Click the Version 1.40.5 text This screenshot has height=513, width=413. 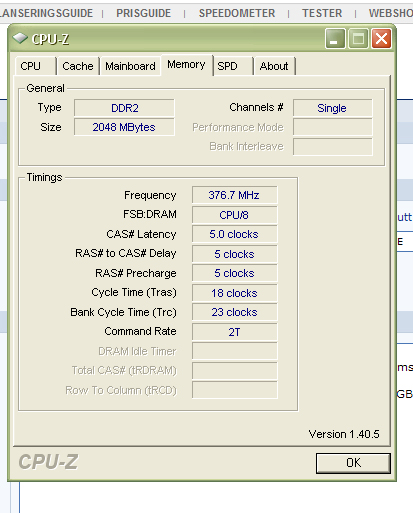coord(344,434)
